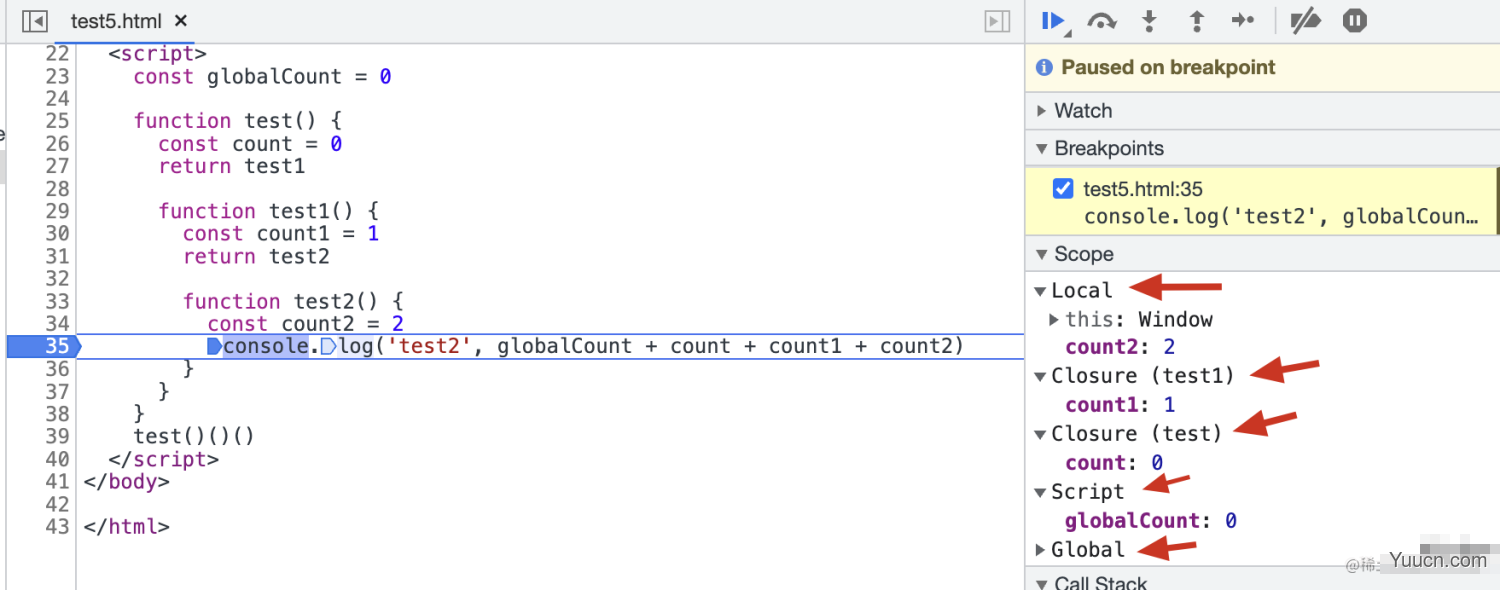
Task: Click 'const globalCount = 0' code line
Action: tap(262, 77)
